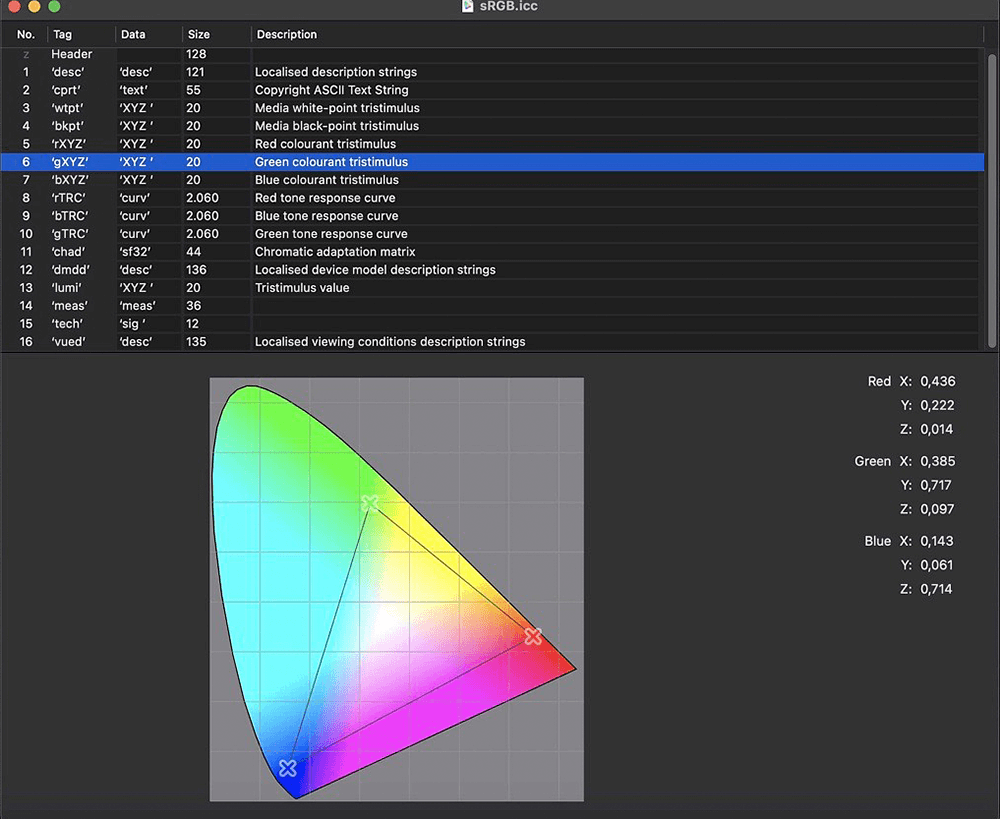This screenshot has width=1000, height=819.
Task: Click the Blue X value 0,143
Action: (937, 541)
